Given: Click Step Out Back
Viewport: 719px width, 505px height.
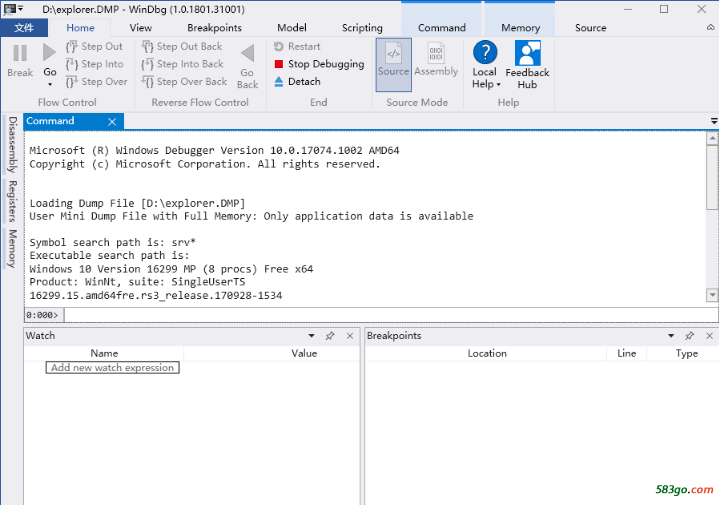Looking at the screenshot, I should pyautogui.click(x=182, y=46).
